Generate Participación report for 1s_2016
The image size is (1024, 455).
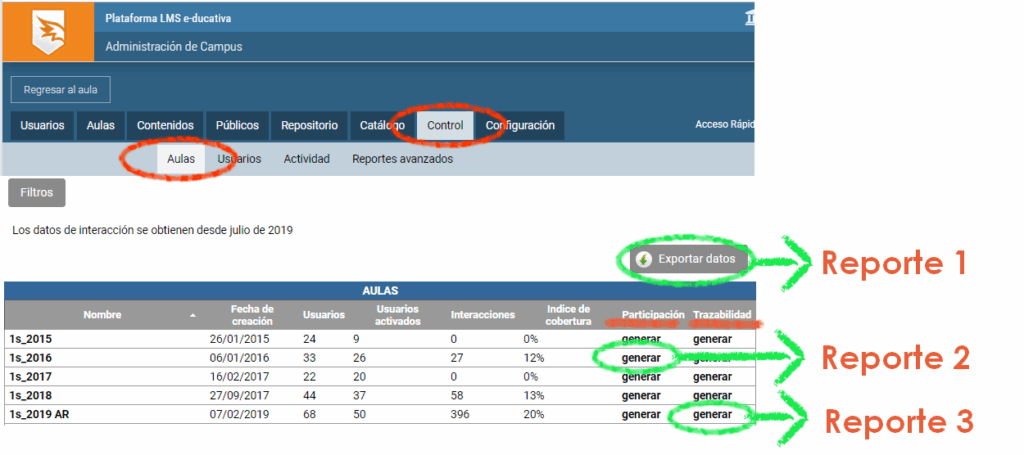pyautogui.click(x=640, y=357)
